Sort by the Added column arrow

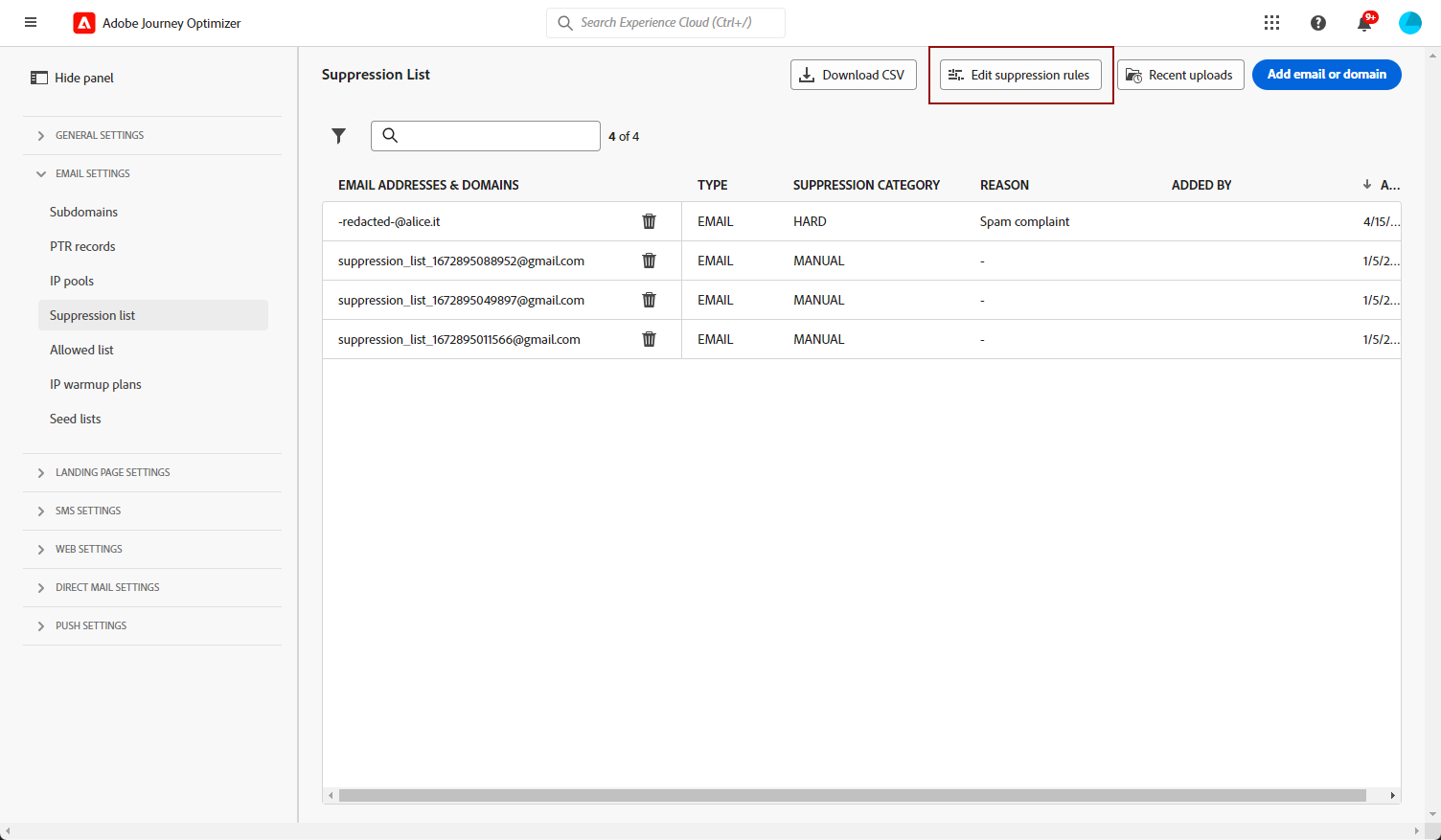(1367, 185)
